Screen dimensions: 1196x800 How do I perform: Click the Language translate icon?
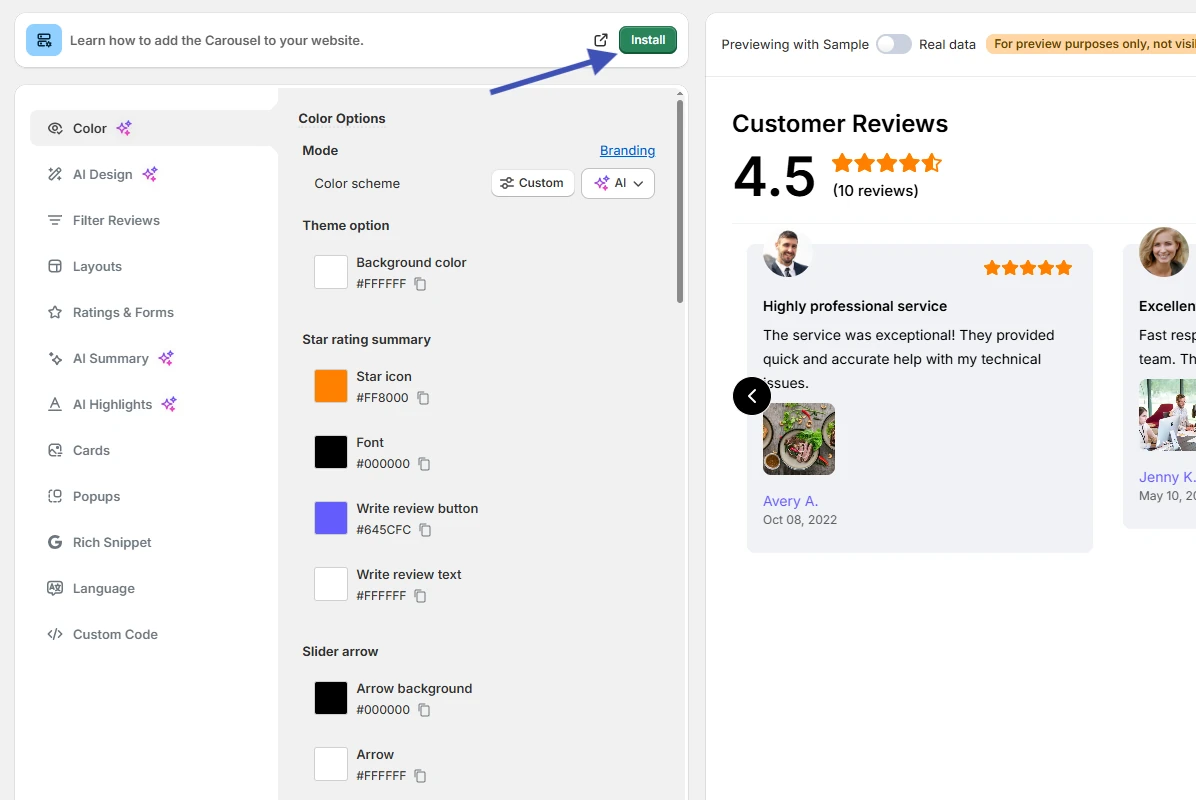[55, 588]
